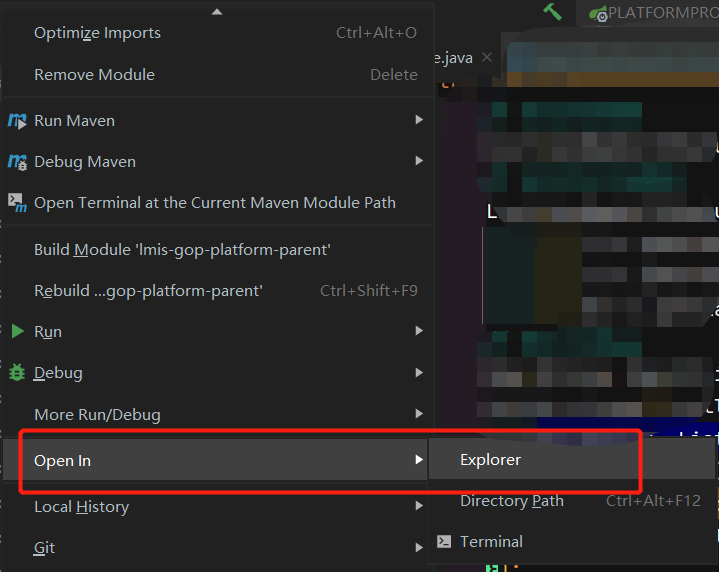Select Directory Path in the submenu
This screenshot has width=719, height=572.
571,501
